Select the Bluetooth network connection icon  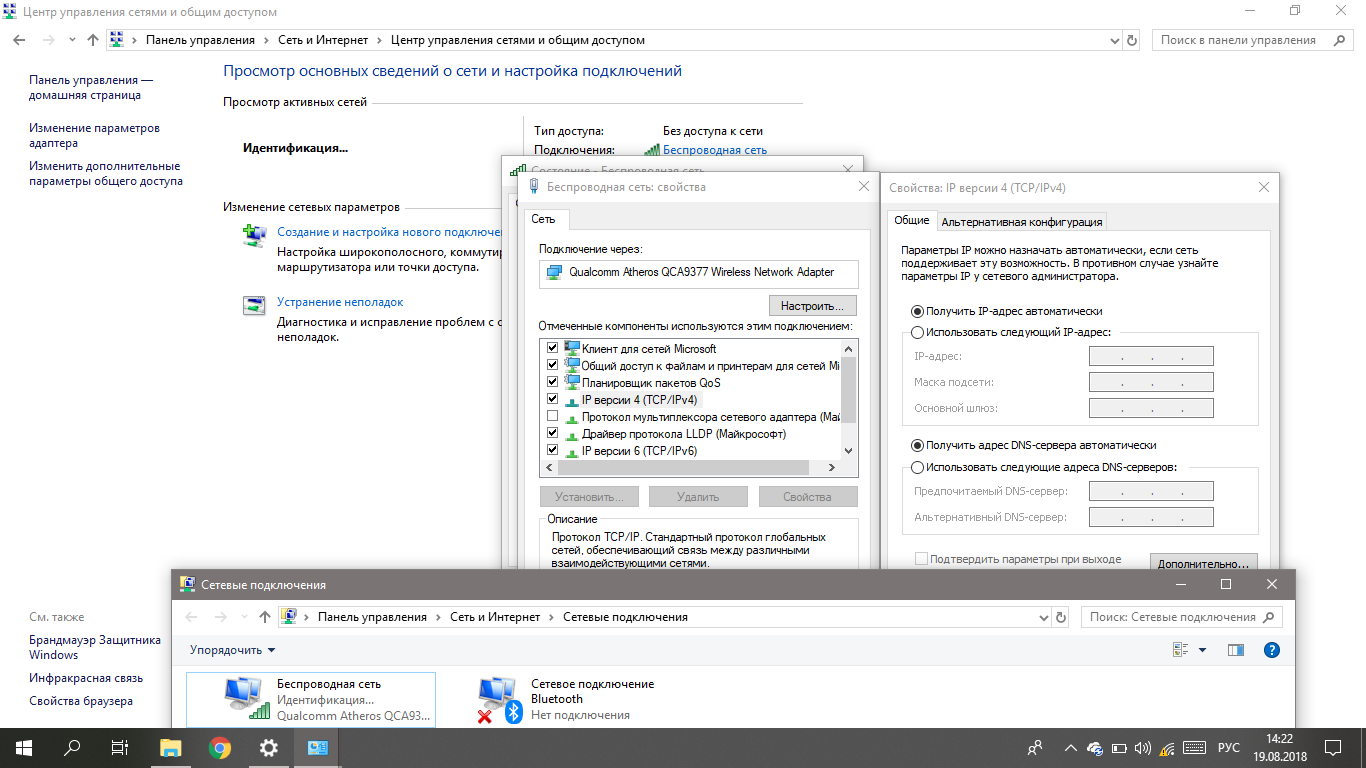point(500,698)
